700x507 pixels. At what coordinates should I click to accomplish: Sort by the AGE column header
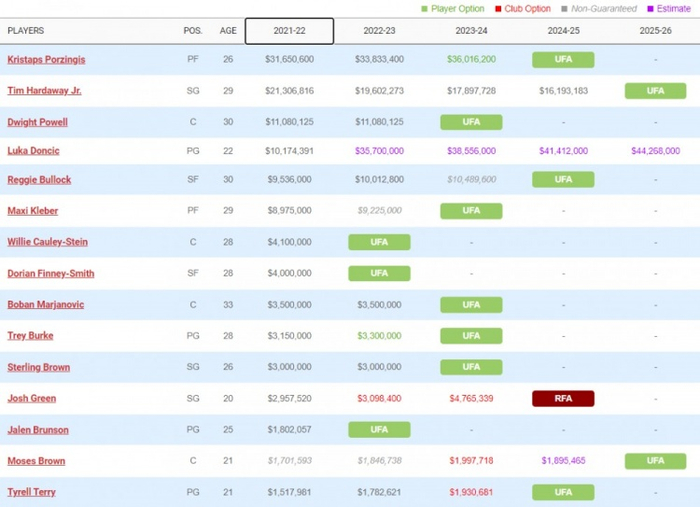(228, 31)
